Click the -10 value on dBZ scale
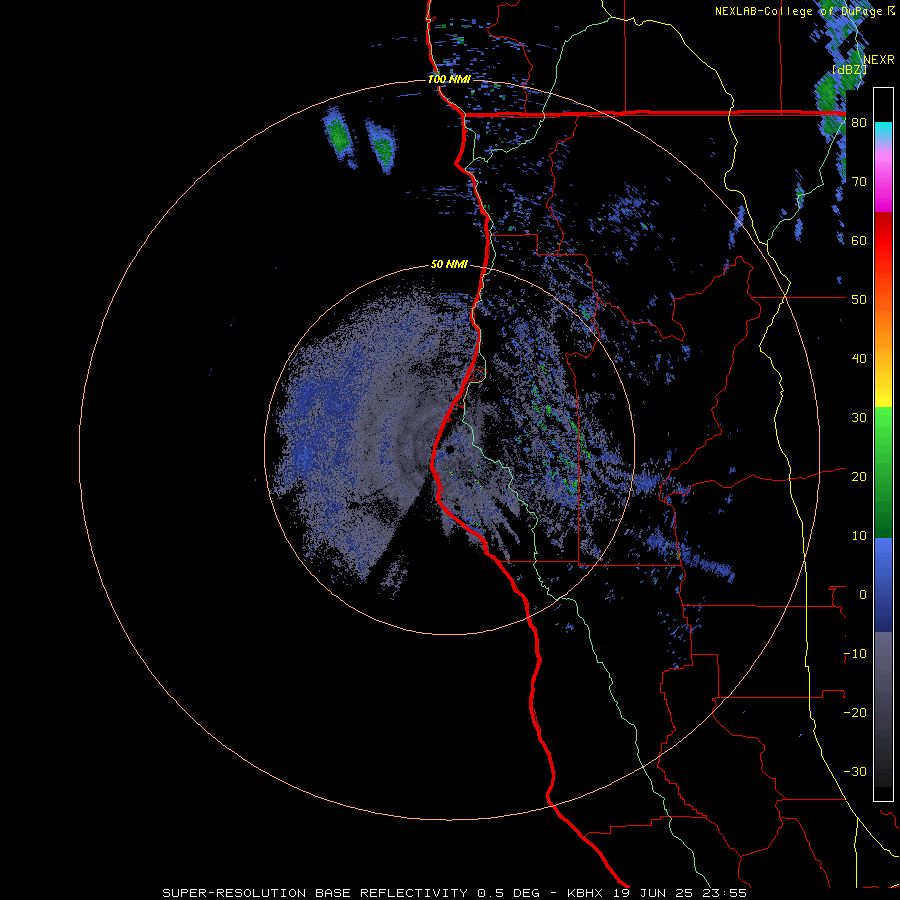Viewport: 900px width, 900px height. click(855, 654)
